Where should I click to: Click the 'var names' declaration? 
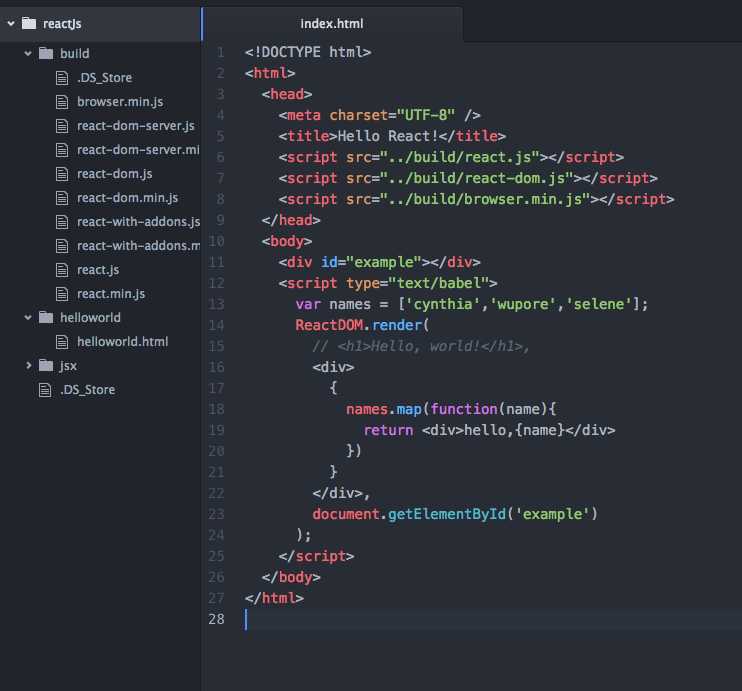point(333,304)
